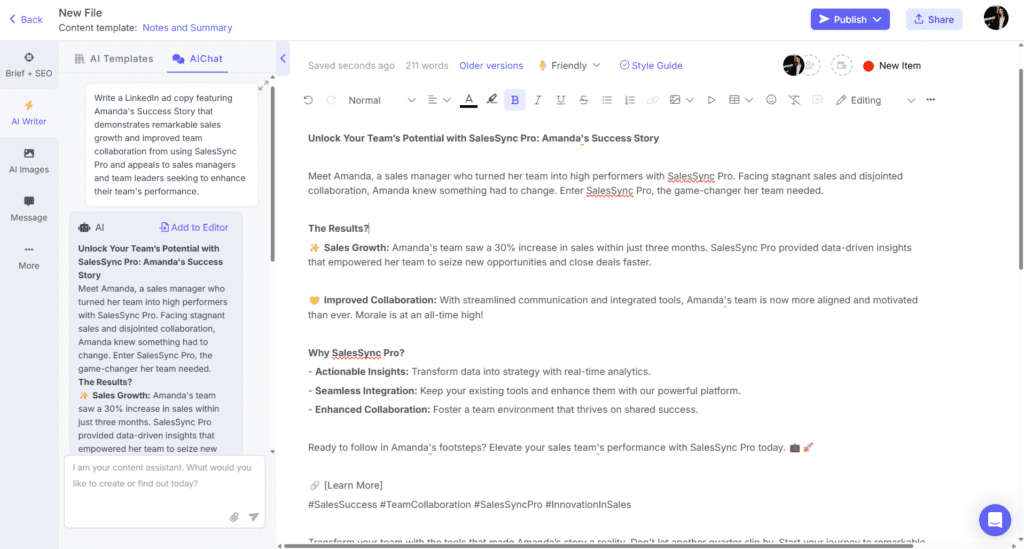Open the font color tool

point(468,100)
